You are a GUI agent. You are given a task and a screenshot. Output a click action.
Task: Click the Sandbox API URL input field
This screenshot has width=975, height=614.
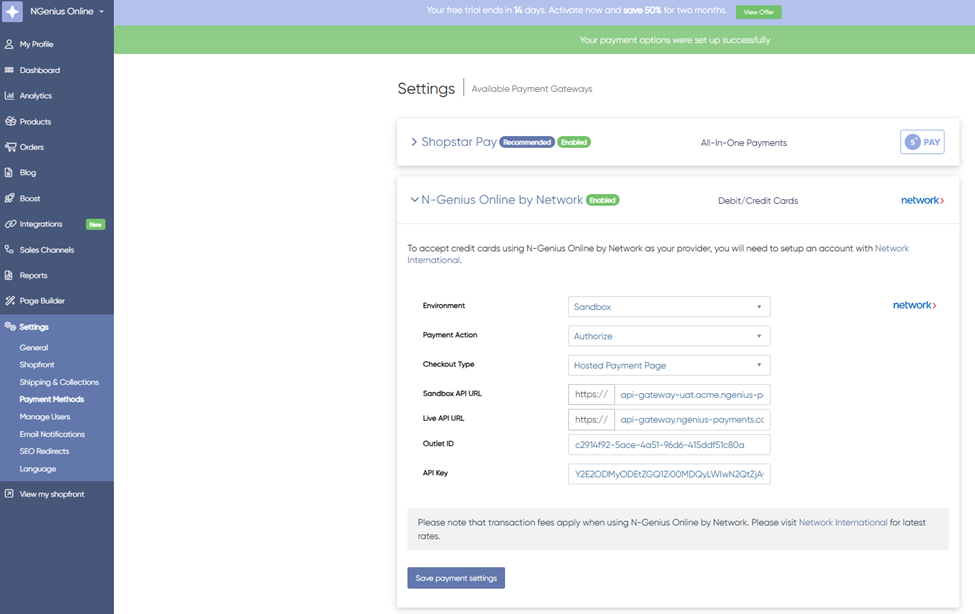click(x=692, y=394)
